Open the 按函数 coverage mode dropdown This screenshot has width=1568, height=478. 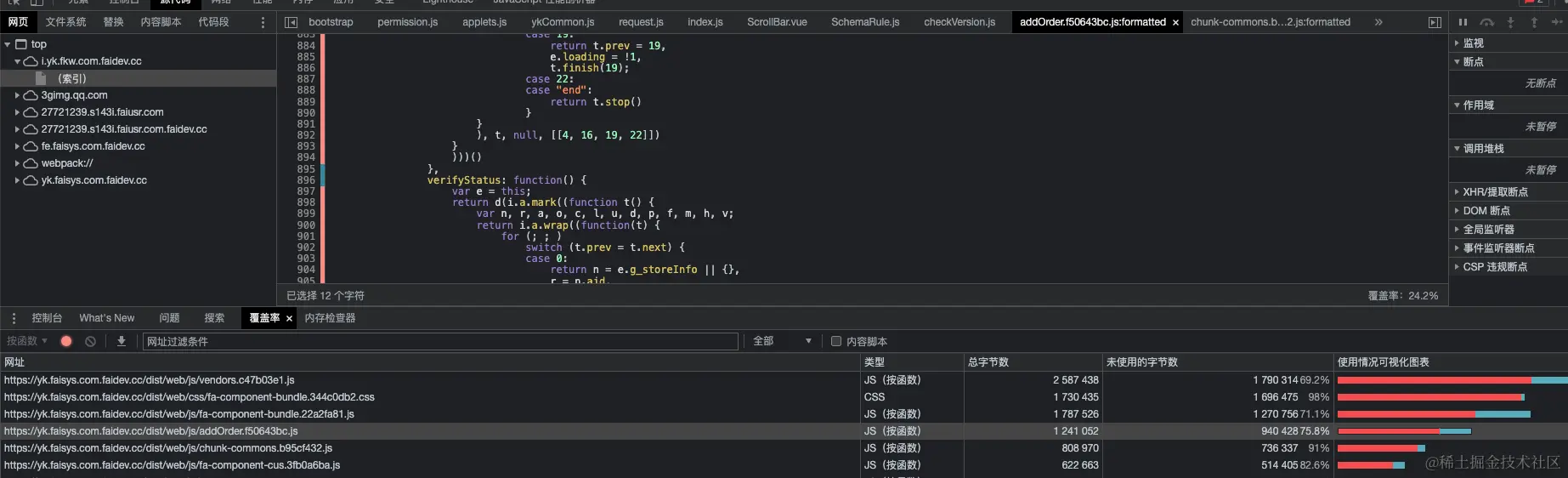click(27, 341)
